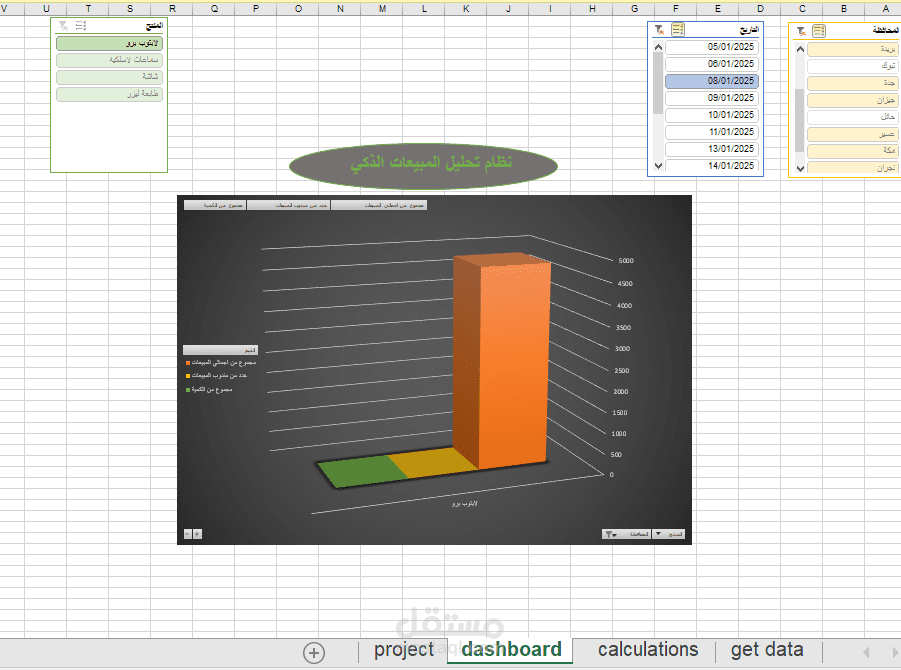
Task: Enable Multi-Select on the المنتج slicer
Action: [79, 25]
